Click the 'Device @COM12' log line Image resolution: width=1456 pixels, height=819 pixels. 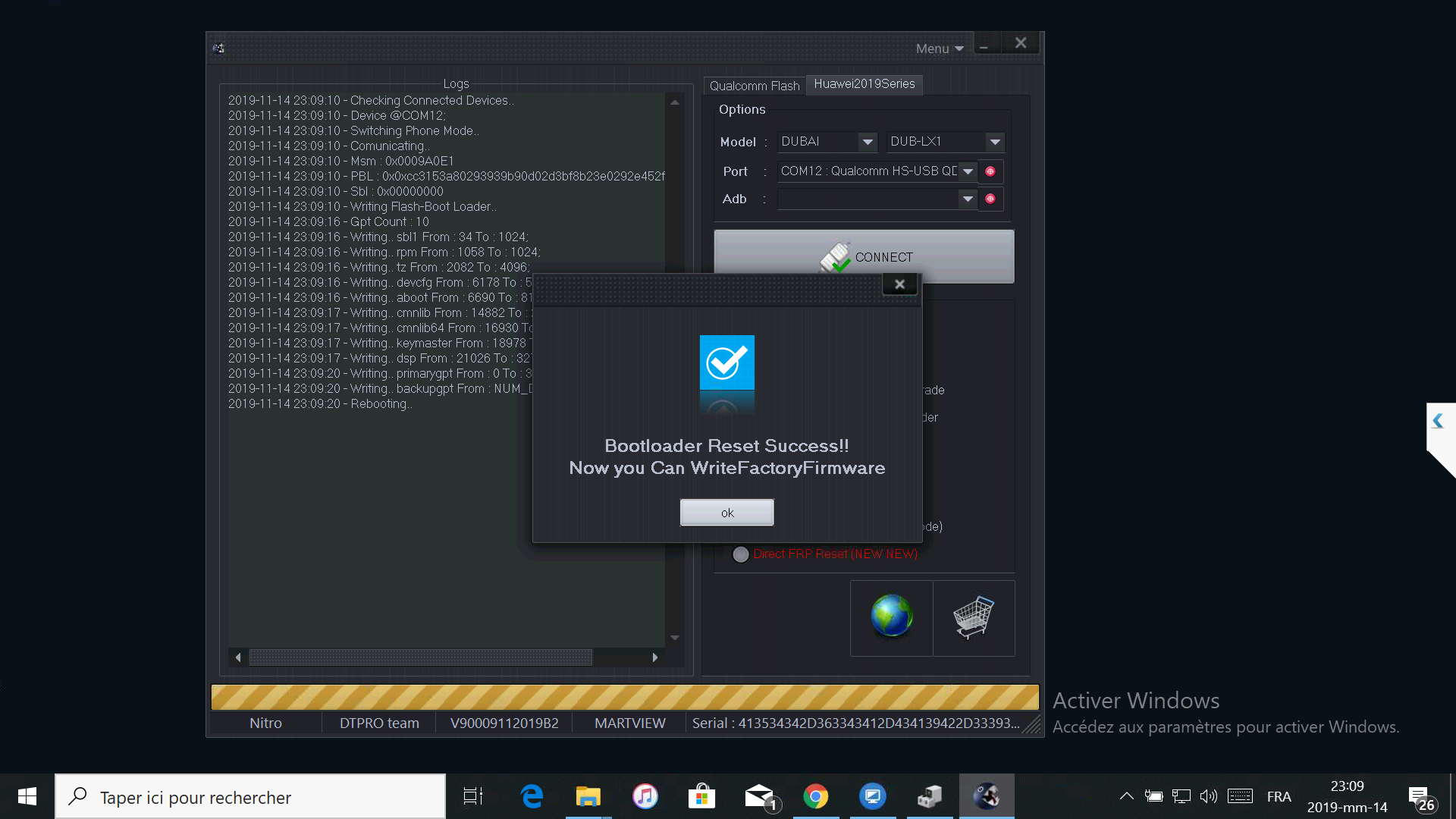click(337, 116)
